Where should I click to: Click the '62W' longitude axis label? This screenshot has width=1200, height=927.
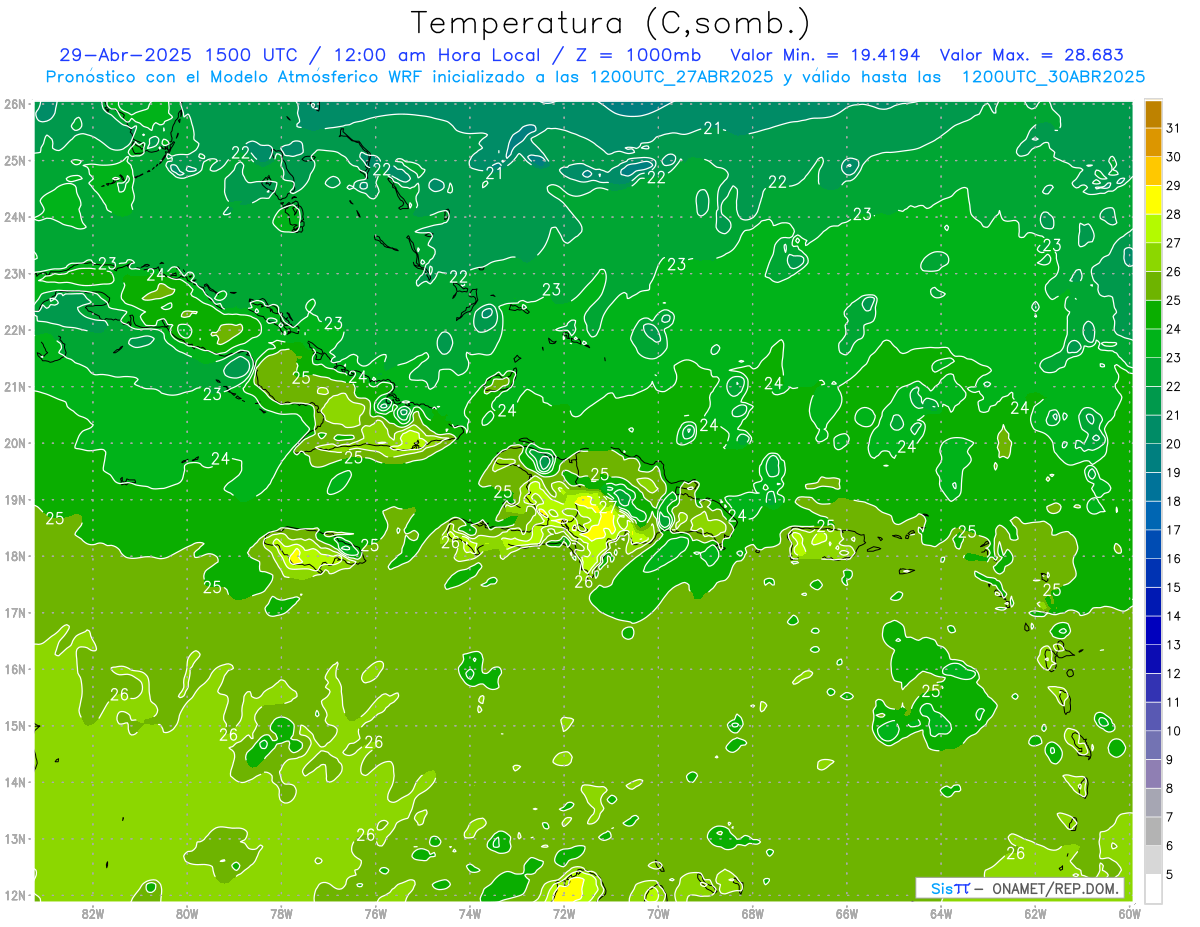[x=1035, y=914]
